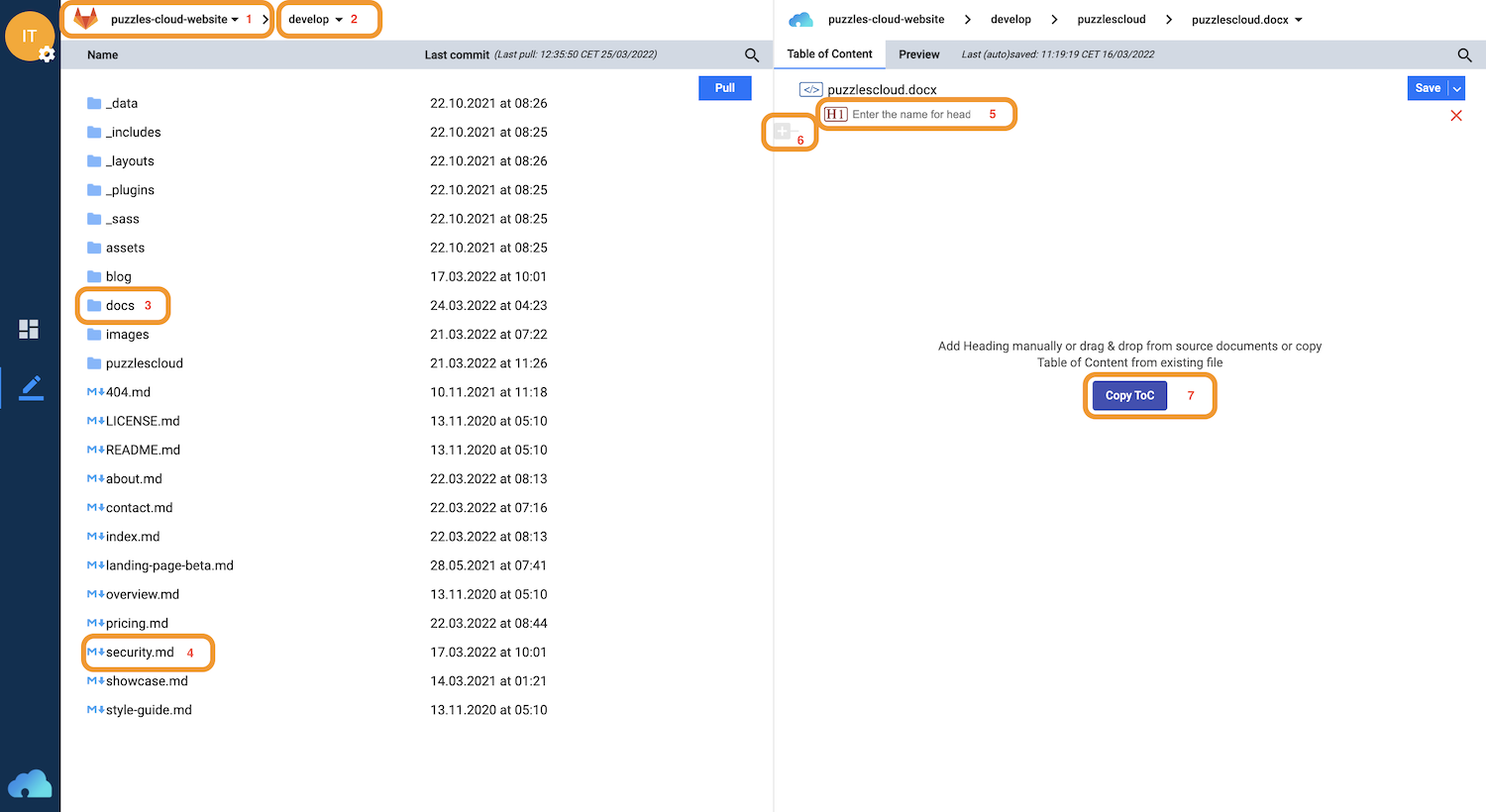Select the landing-page-beta.md file
Screen dimensions: 1486x812
coord(159,565)
